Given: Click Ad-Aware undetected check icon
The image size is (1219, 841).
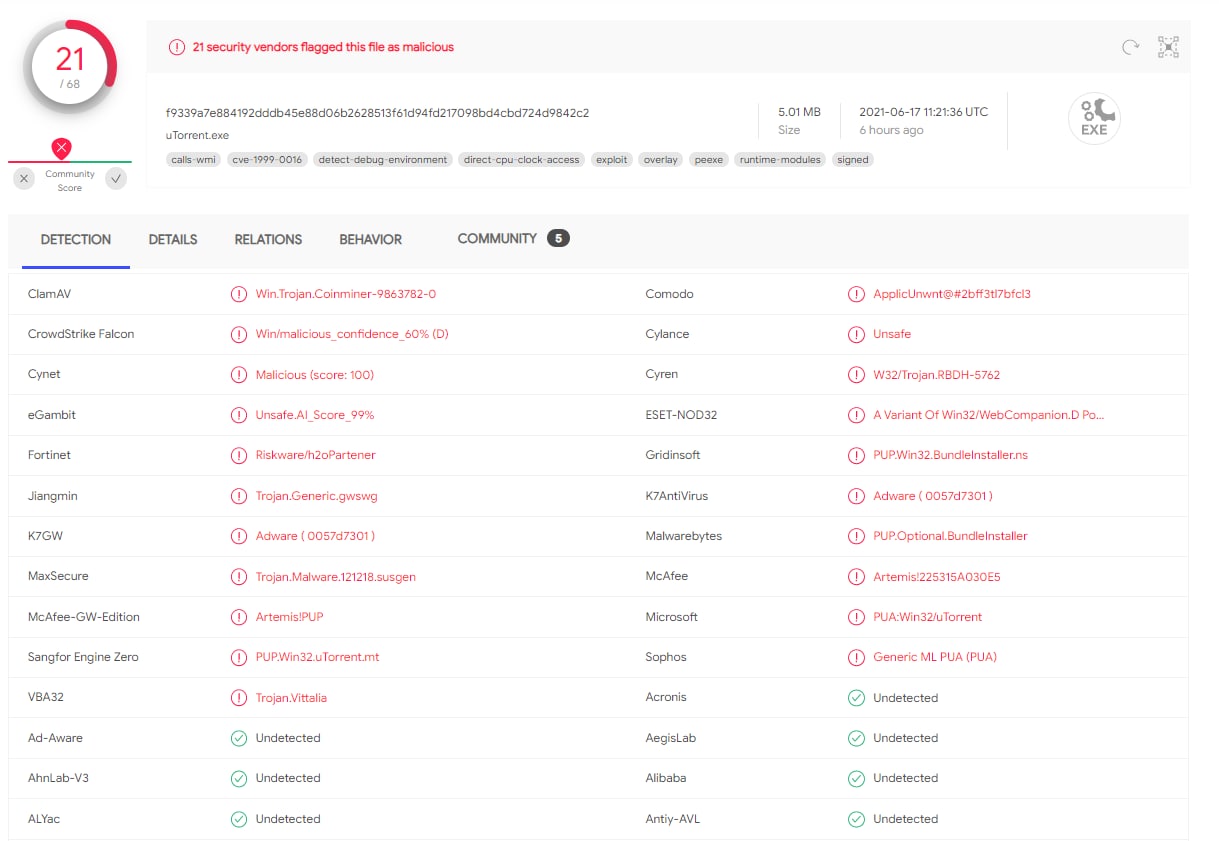Looking at the screenshot, I should tap(239, 738).
